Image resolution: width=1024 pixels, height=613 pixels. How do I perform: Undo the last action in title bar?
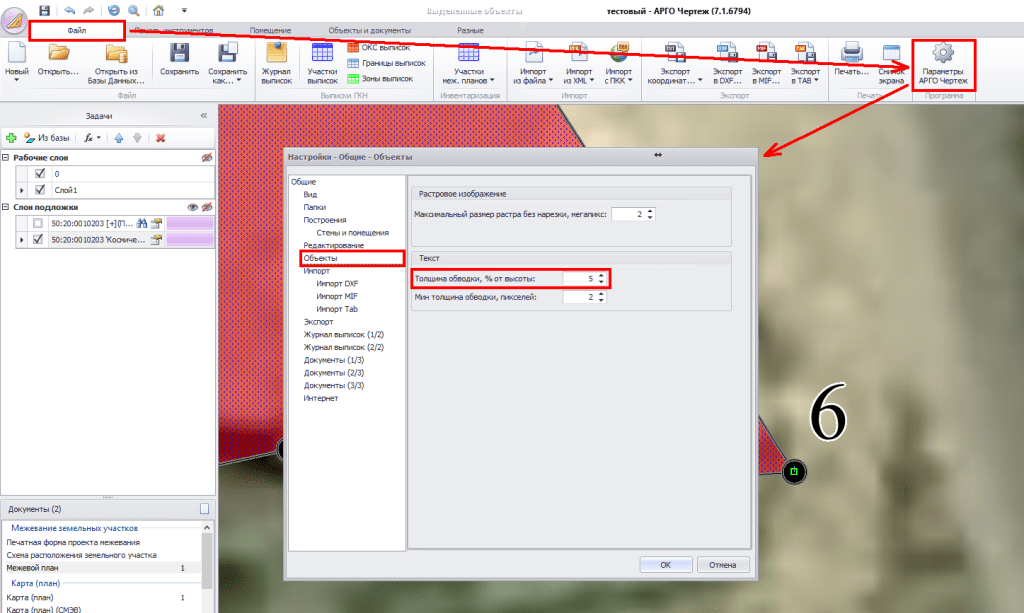[69, 10]
